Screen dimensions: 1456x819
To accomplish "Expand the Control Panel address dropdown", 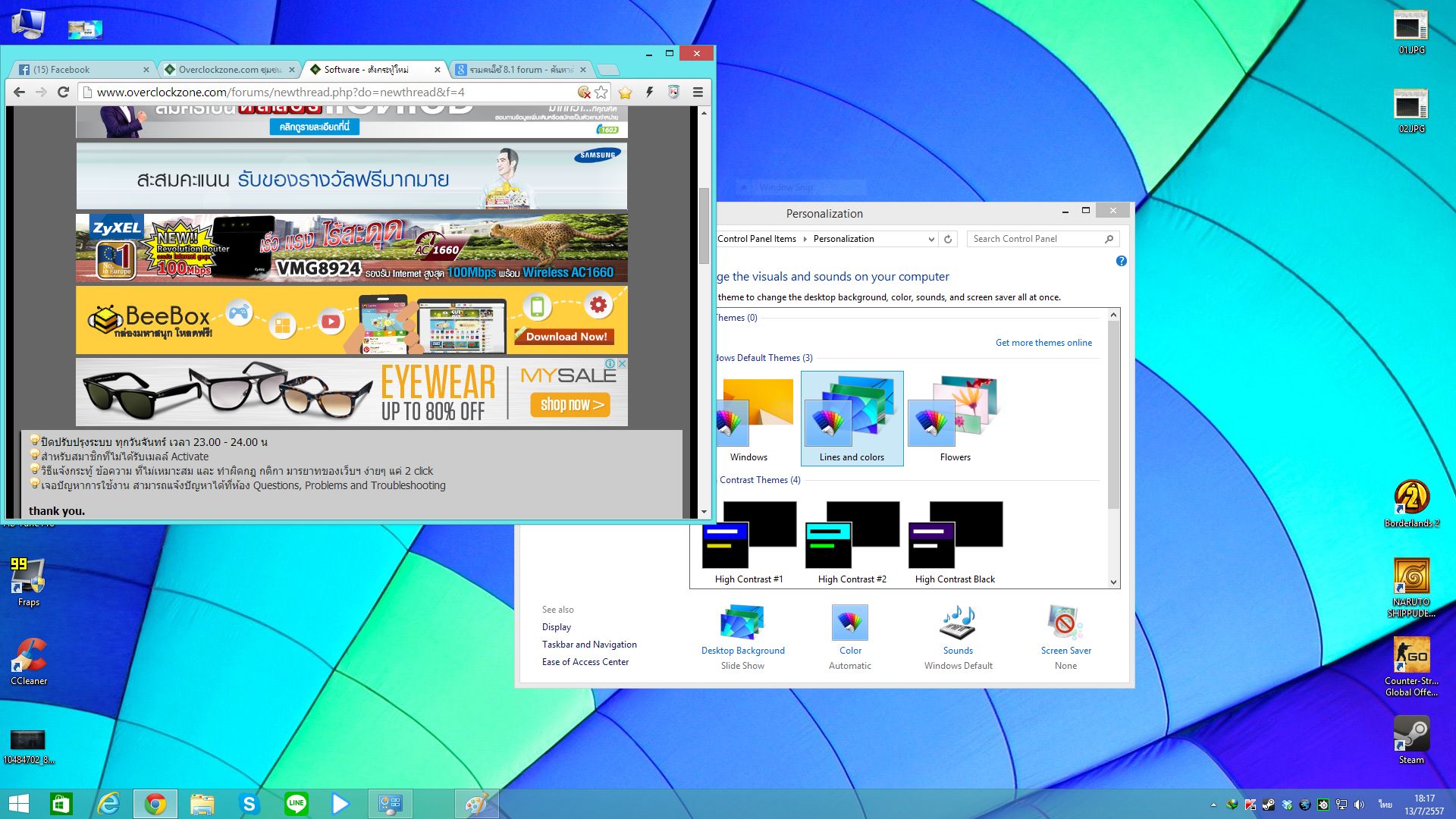I will click(x=931, y=239).
